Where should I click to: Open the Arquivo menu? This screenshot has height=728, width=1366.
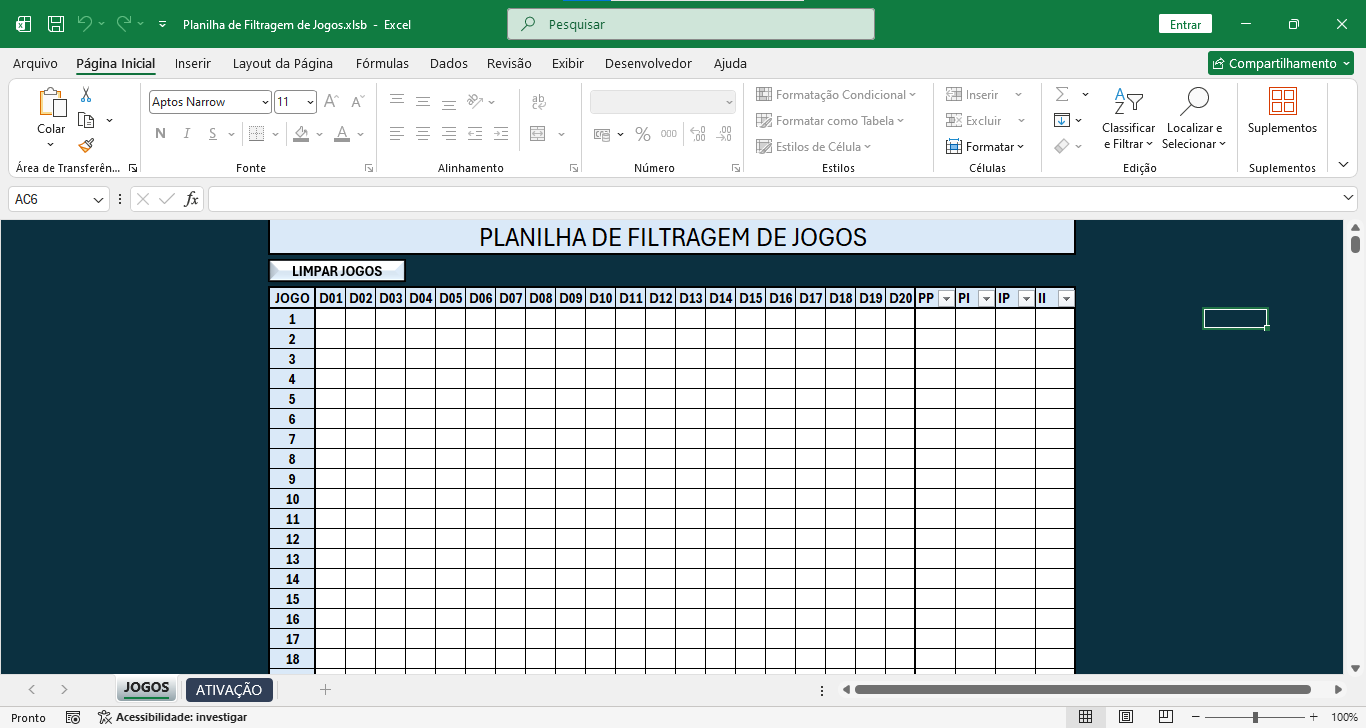click(x=35, y=63)
